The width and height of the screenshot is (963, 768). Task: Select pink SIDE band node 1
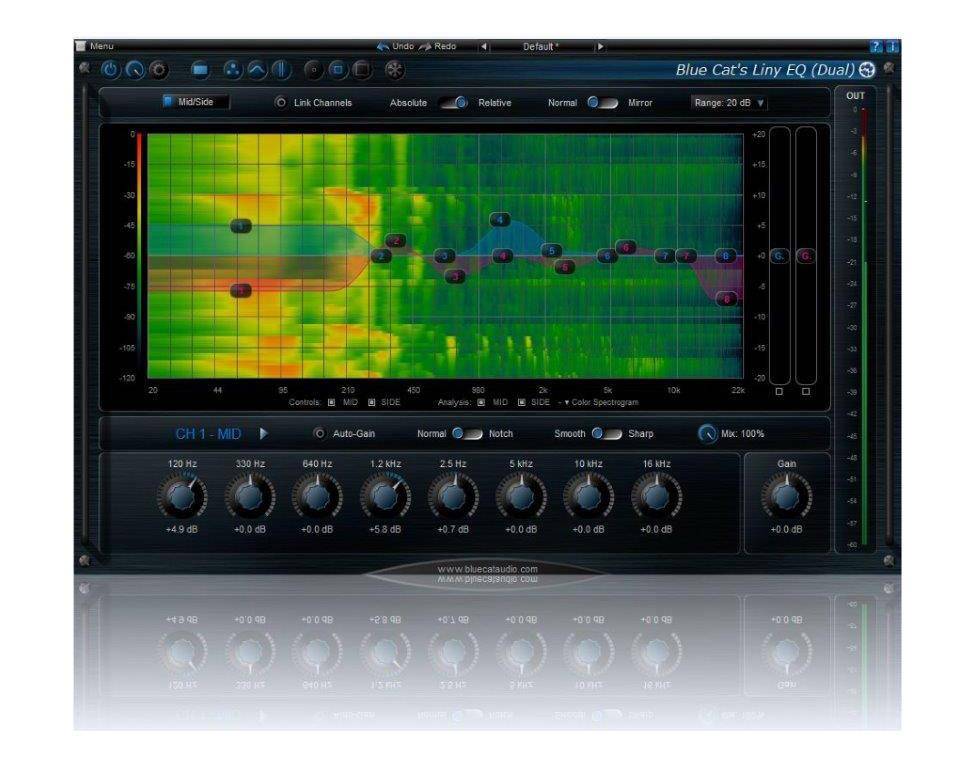pos(241,290)
